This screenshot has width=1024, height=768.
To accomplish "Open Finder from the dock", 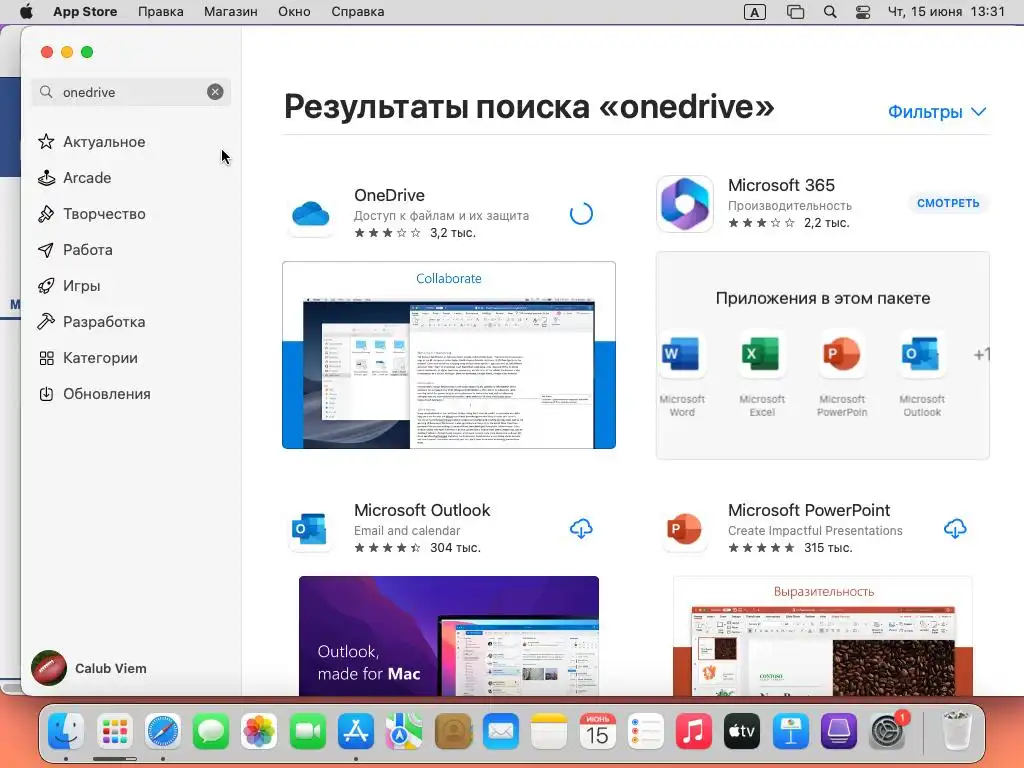I will tap(66, 731).
